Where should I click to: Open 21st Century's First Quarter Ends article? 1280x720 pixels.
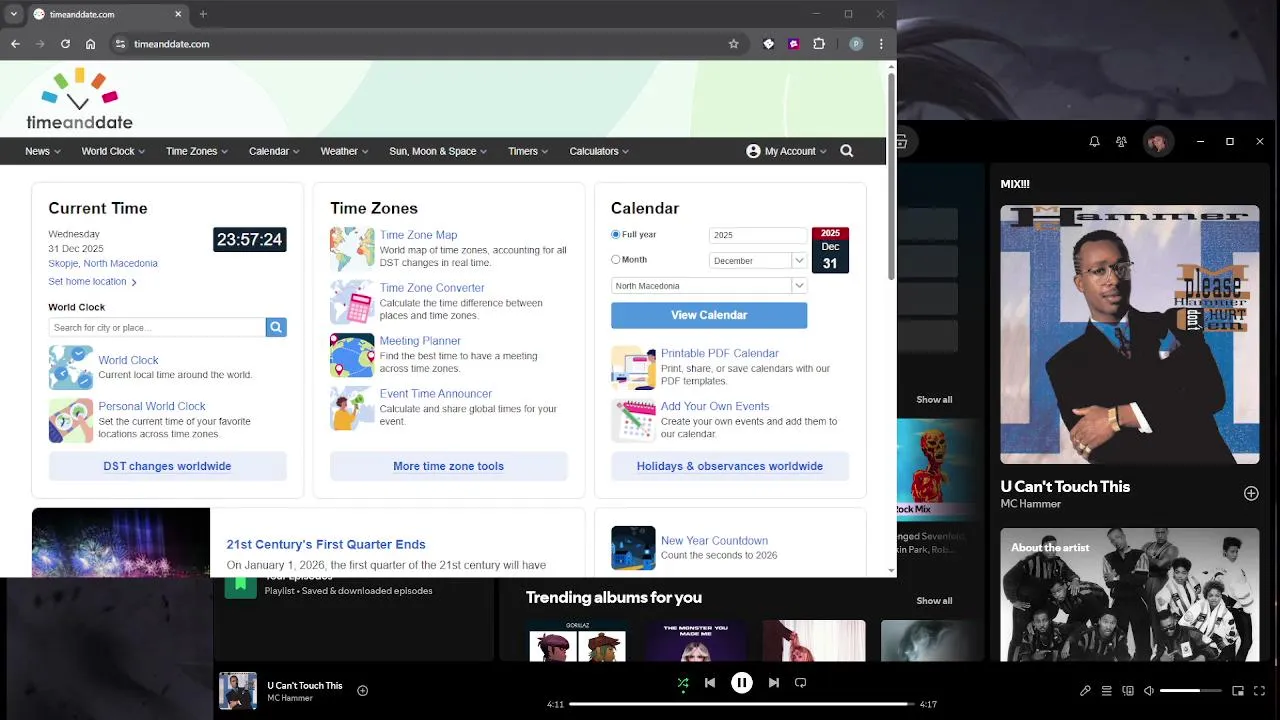(x=326, y=544)
